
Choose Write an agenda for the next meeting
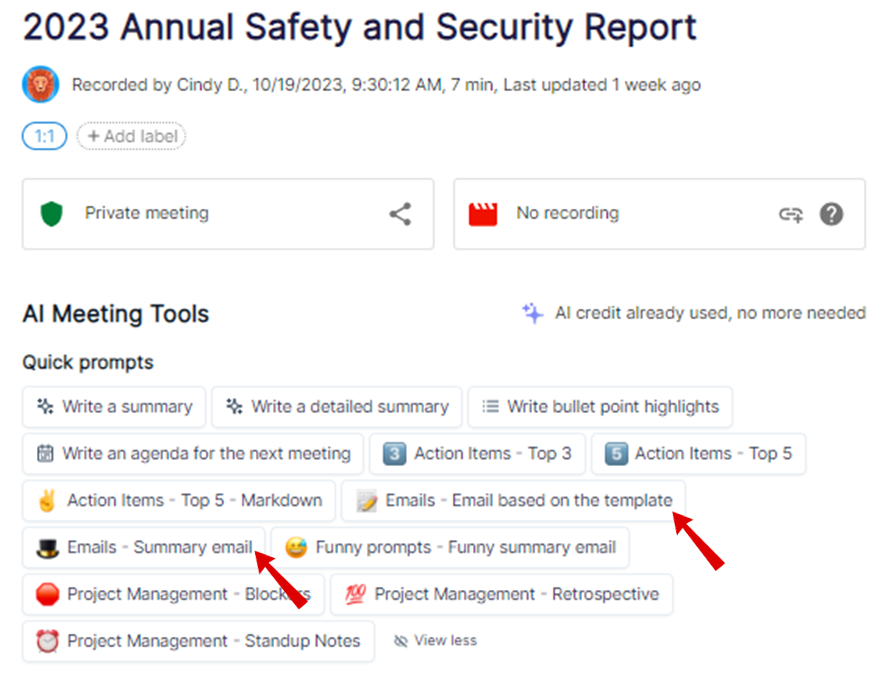193,454
